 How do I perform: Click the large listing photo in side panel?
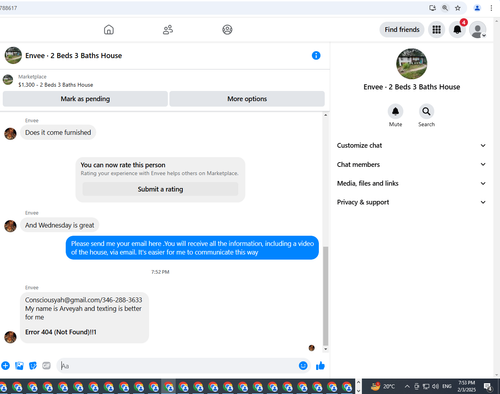(411, 63)
